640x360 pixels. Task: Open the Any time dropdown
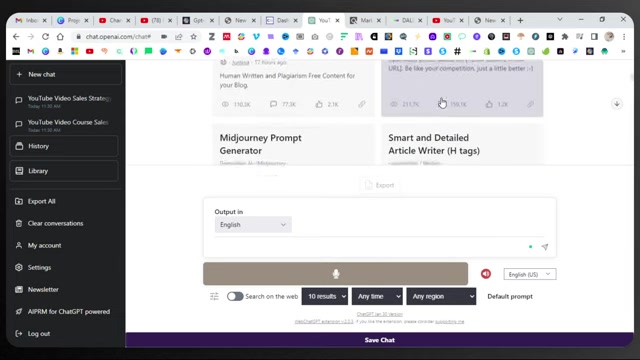click(x=377, y=296)
